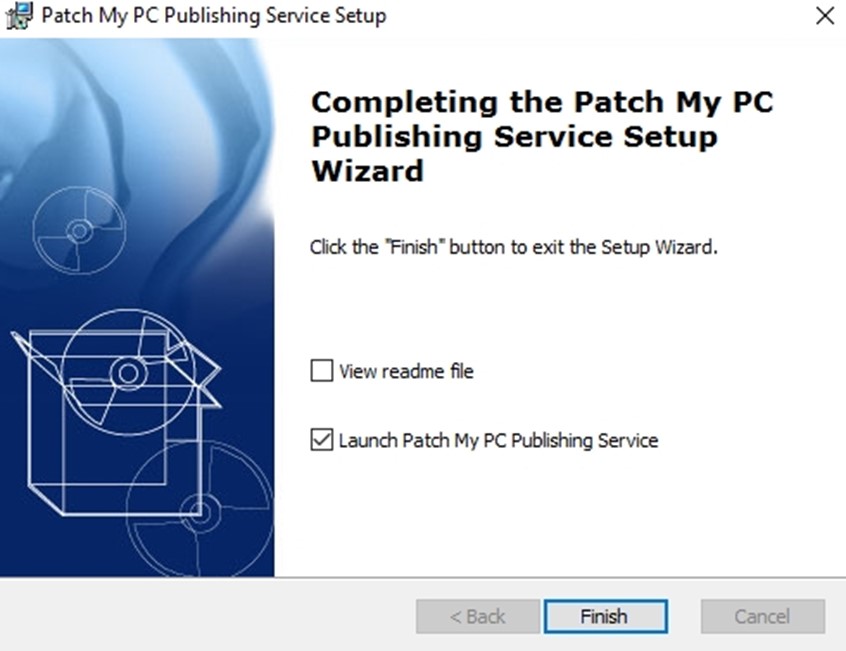846x651 pixels.
Task: Click the disabled Cancel button
Action: click(x=763, y=616)
